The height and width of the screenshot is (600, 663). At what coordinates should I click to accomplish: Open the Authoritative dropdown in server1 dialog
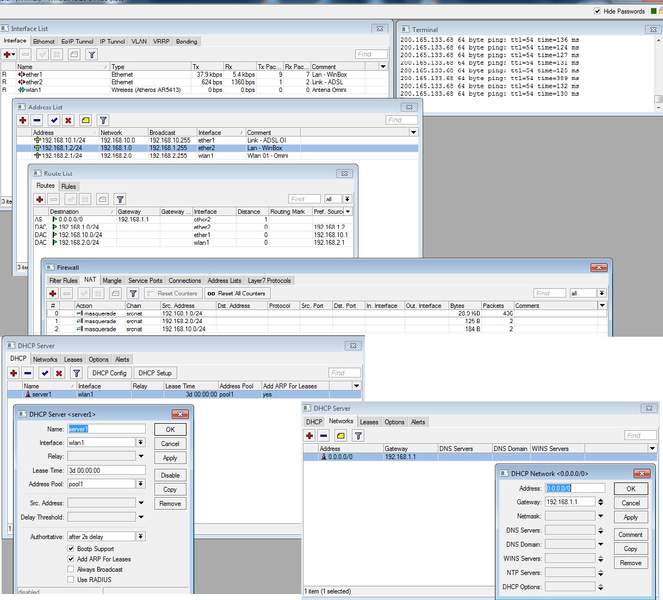click(140, 536)
